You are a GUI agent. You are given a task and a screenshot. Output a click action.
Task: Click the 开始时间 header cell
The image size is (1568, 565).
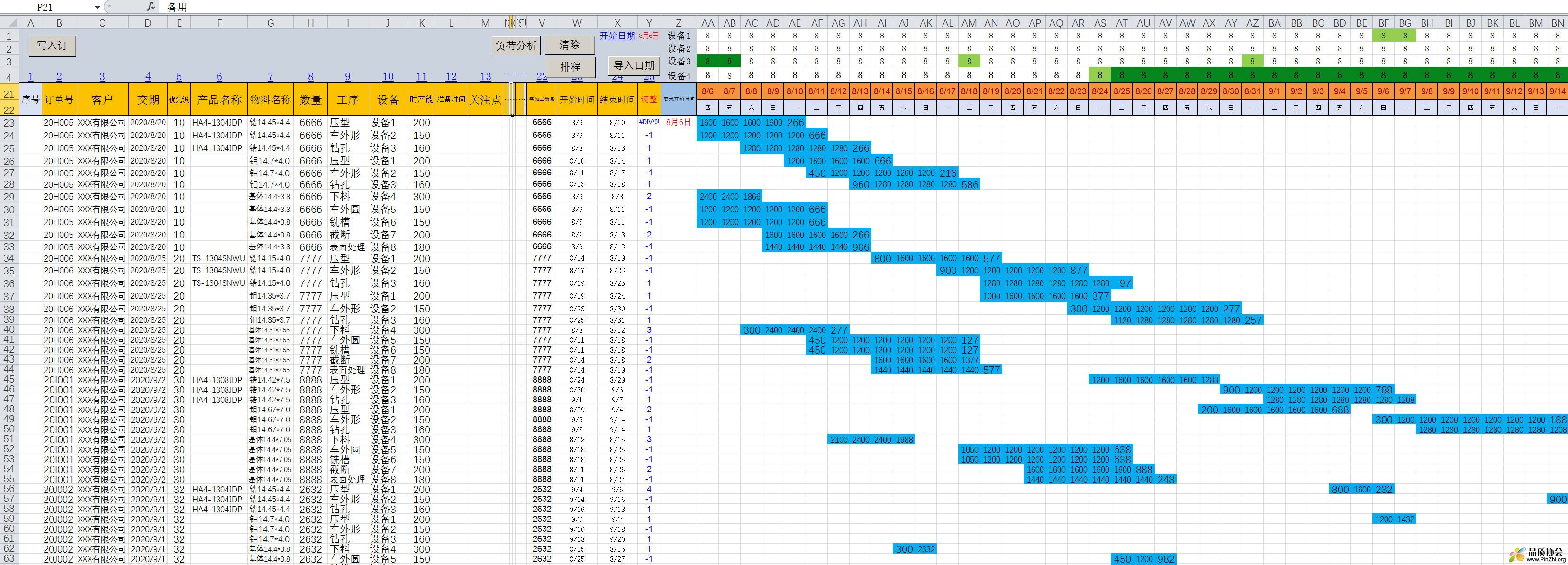tap(577, 99)
